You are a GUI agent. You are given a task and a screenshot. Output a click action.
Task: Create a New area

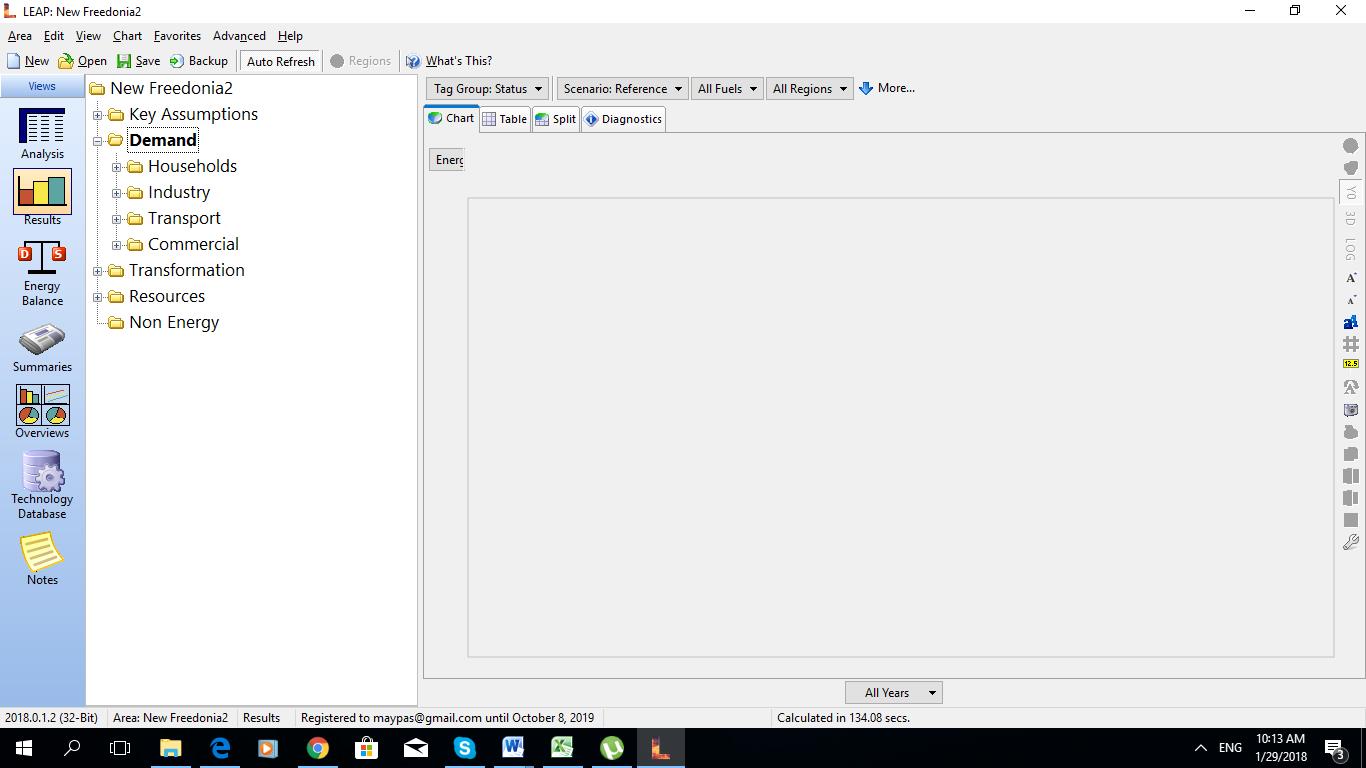[28, 61]
